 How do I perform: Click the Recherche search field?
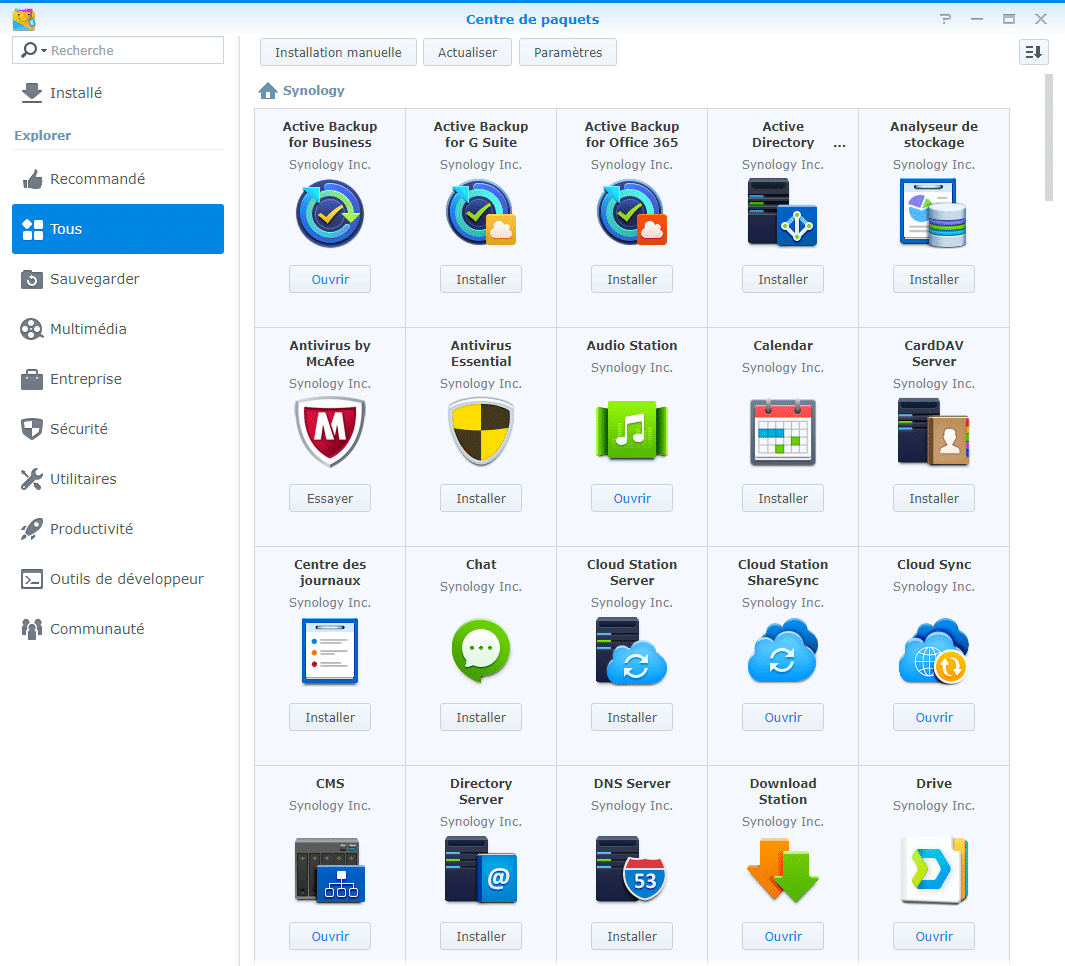(x=118, y=50)
